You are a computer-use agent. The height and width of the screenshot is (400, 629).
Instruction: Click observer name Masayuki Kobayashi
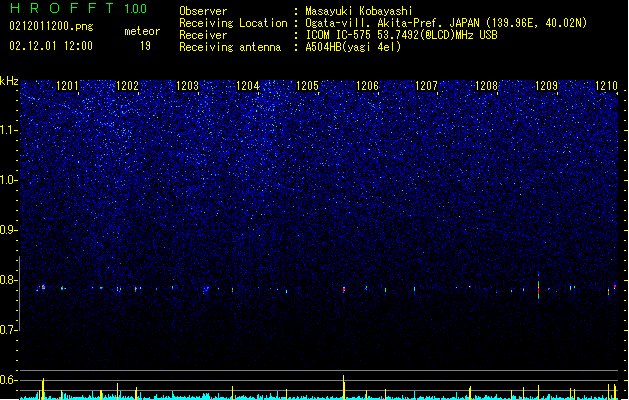pos(359,11)
